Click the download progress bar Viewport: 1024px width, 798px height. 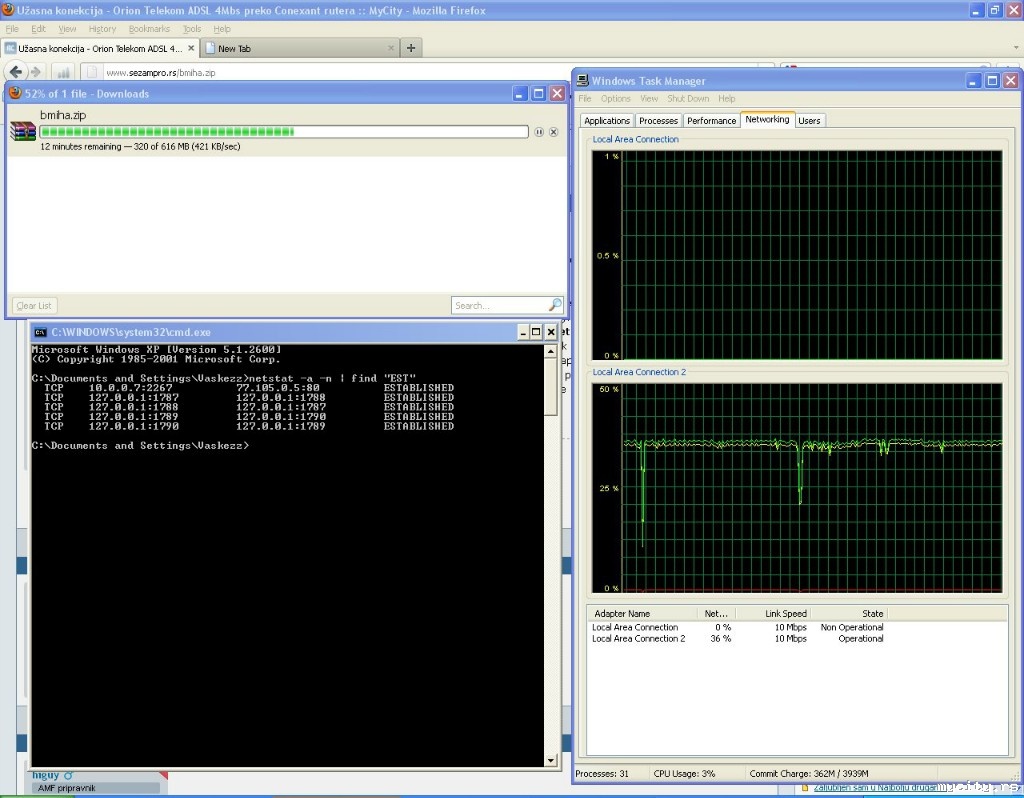284,132
